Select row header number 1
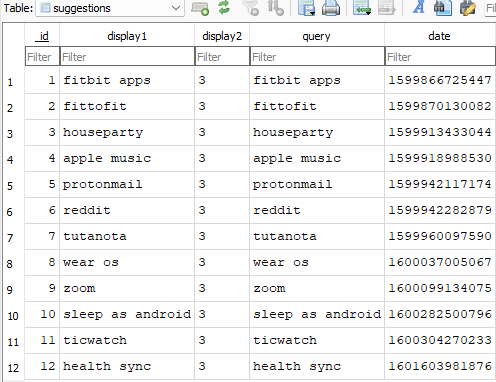The height and width of the screenshot is (382, 496). click(x=13, y=81)
